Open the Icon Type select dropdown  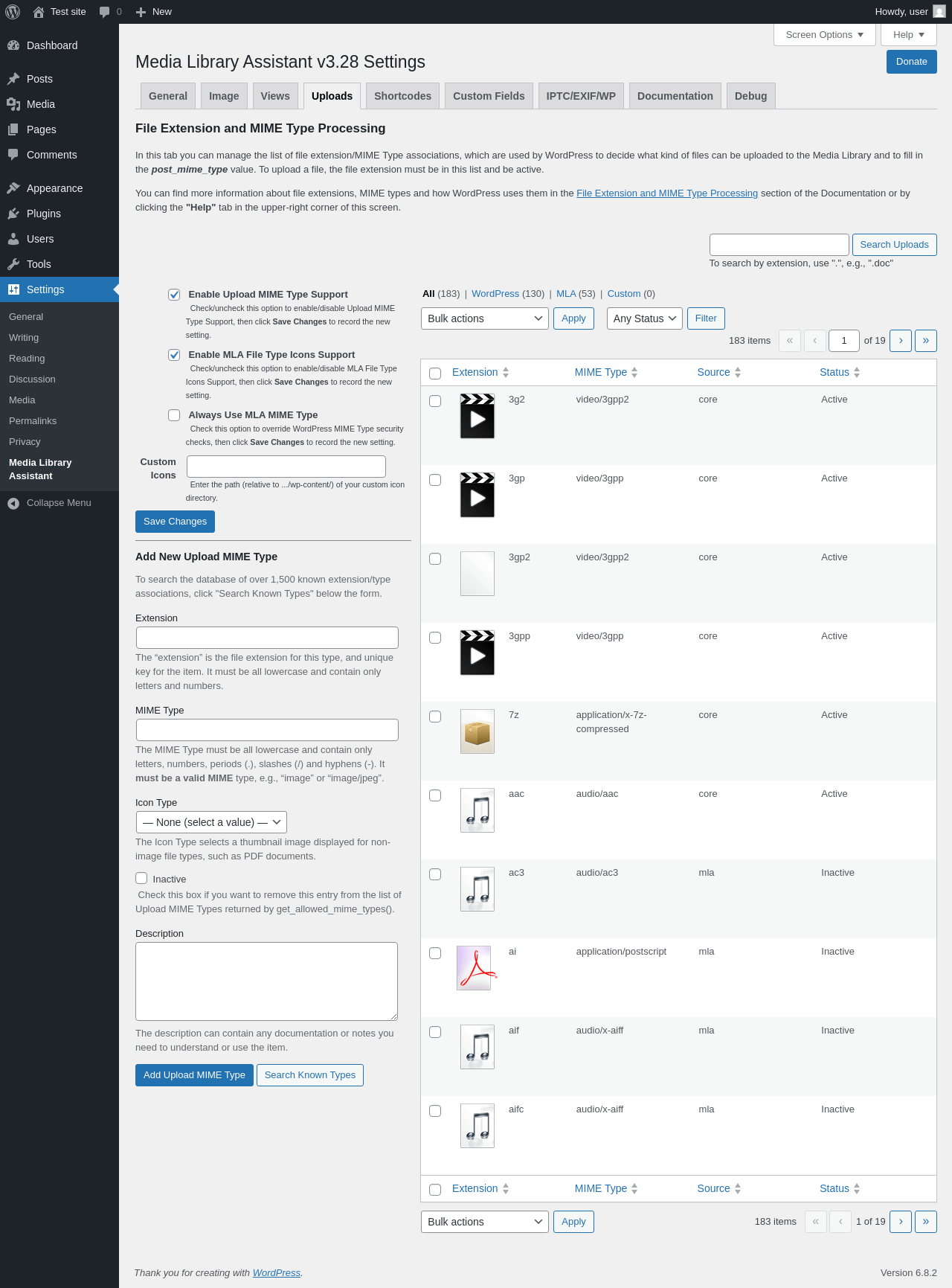click(211, 822)
